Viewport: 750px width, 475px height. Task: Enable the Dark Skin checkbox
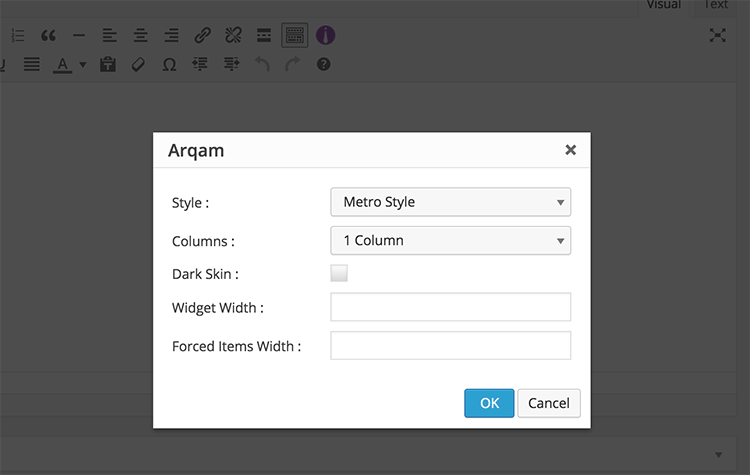[x=339, y=273]
